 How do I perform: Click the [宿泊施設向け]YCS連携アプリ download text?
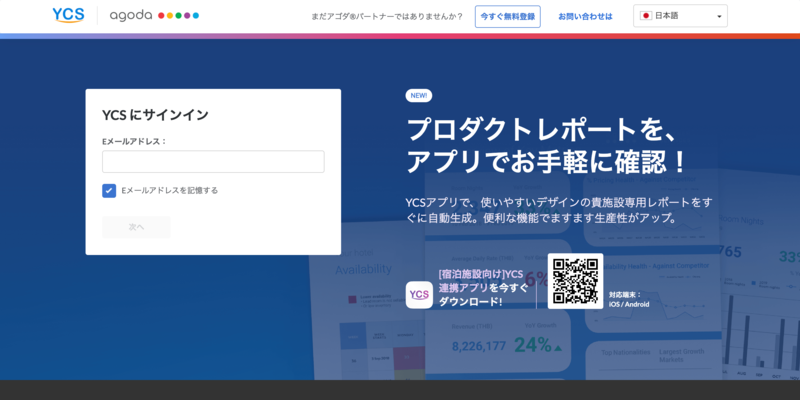pyautogui.click(x=484, y=288)
